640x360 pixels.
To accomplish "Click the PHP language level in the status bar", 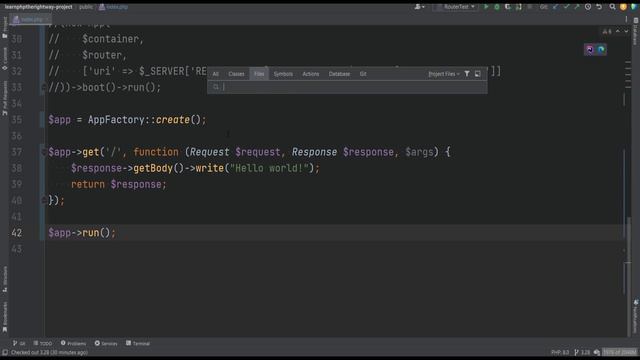I will tap(560, 352).
